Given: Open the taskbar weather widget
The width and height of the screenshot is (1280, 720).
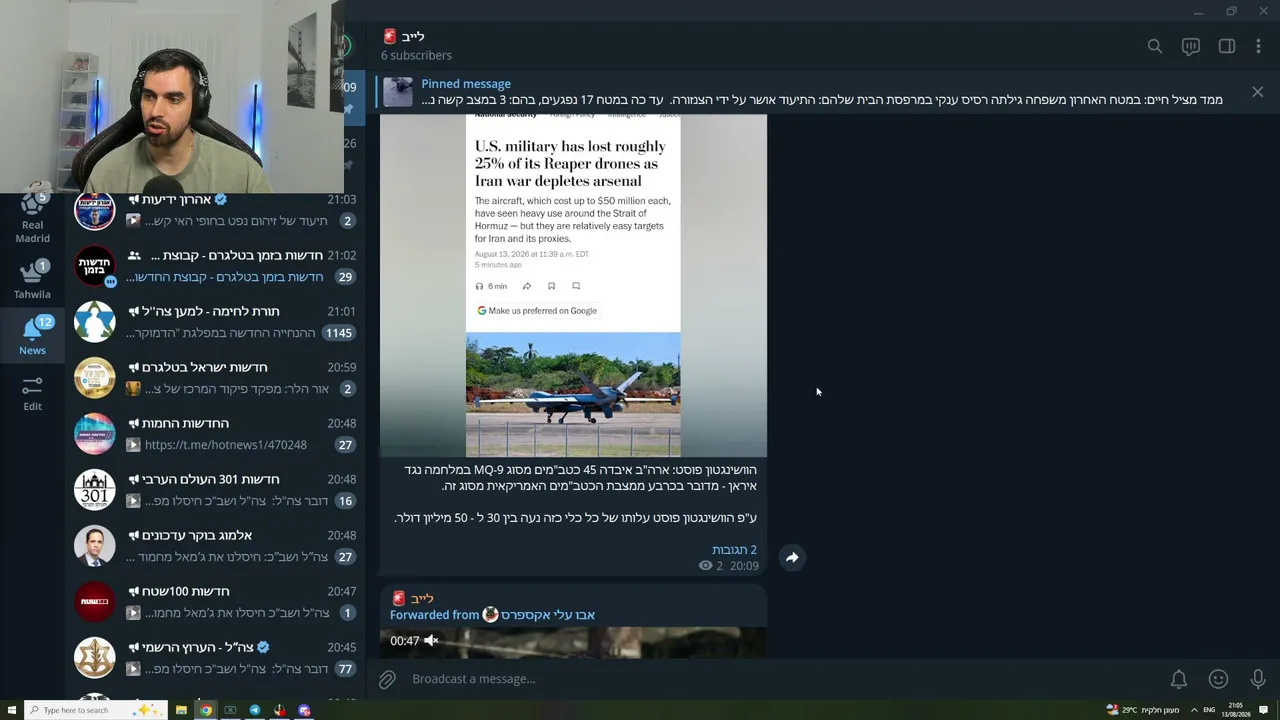Looking at the screenshot, I should (1143, 710).
